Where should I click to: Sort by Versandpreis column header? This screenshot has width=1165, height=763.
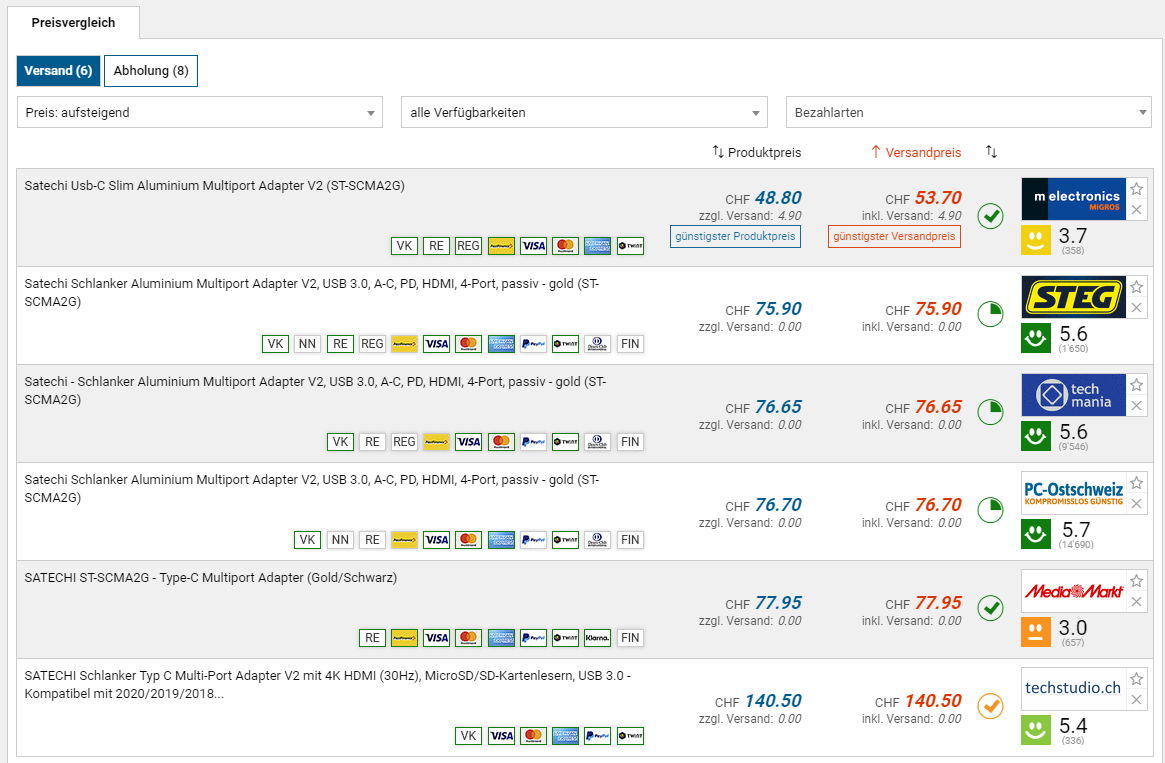tap(916, 152)
